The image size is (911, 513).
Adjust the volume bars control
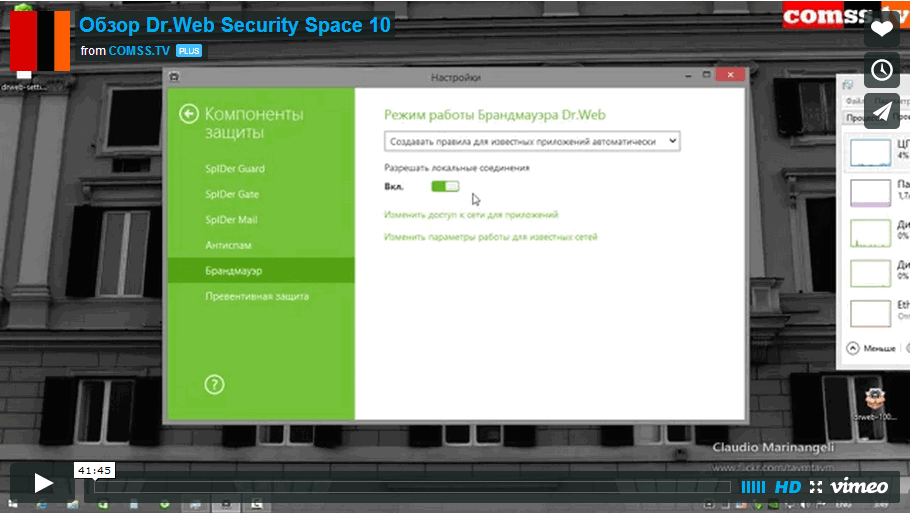(754, 487)
